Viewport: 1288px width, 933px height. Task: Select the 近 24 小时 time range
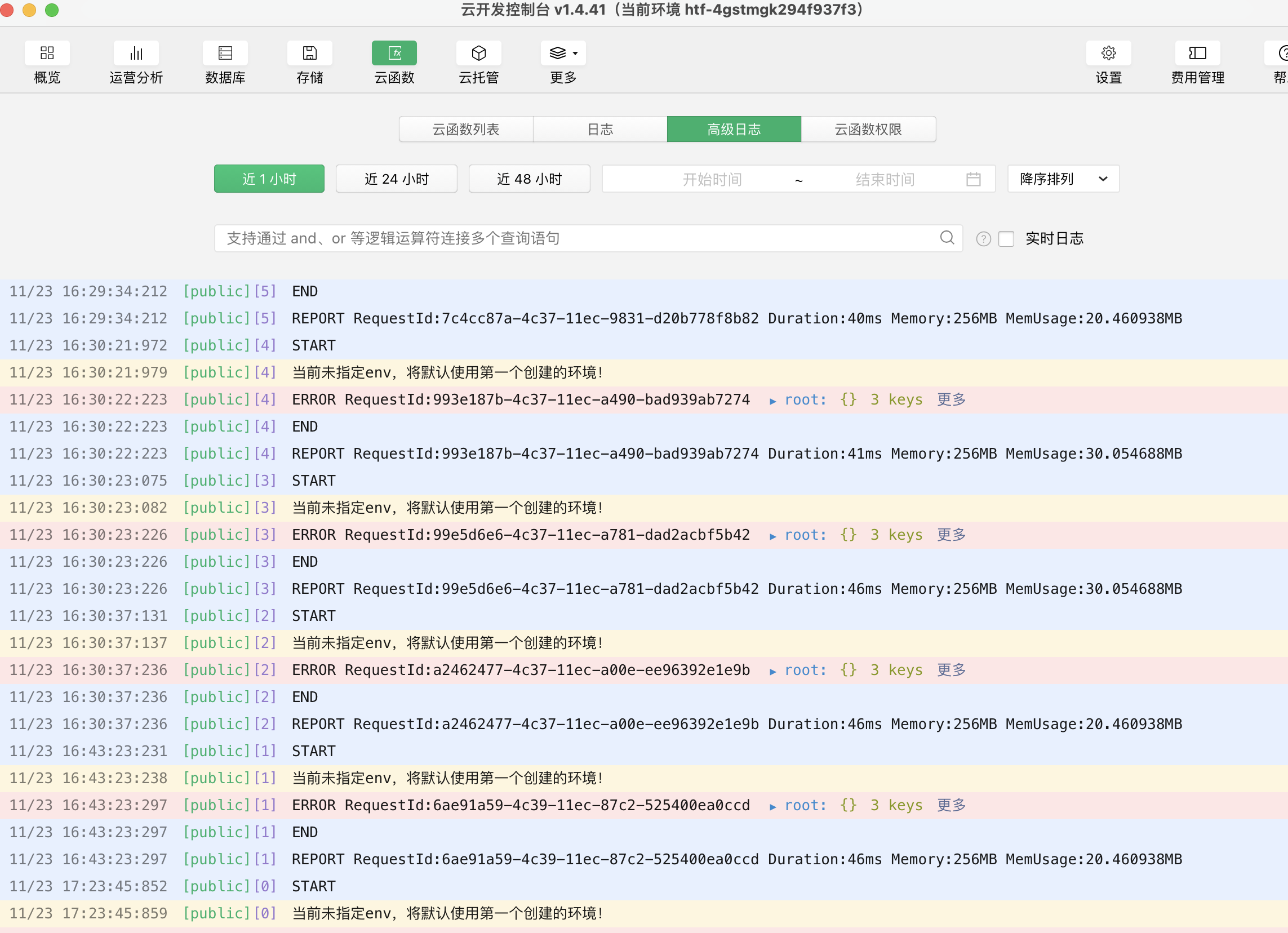tap(397, 179)
